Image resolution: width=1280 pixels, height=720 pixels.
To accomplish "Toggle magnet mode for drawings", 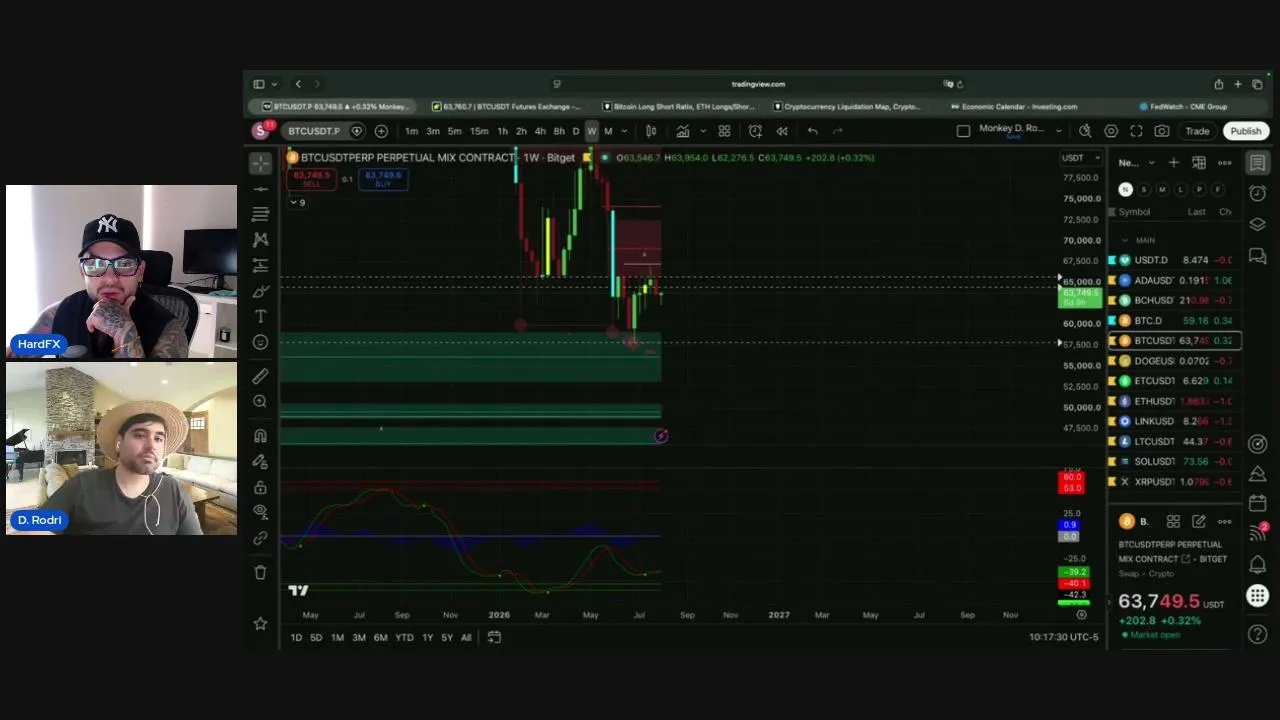I will click(260, 436).
